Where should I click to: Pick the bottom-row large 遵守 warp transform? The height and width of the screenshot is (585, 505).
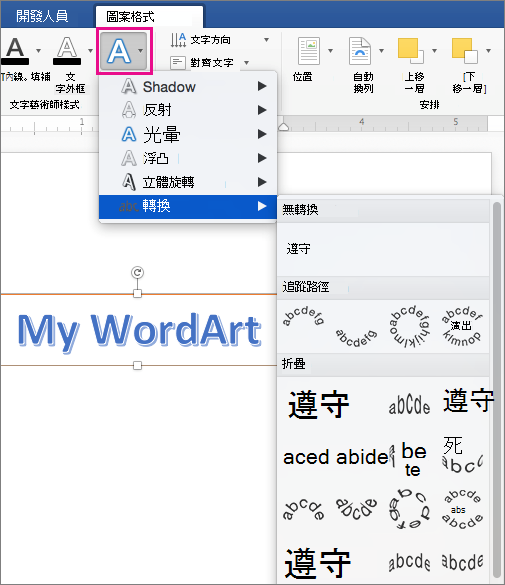click(x=318, y=563)
